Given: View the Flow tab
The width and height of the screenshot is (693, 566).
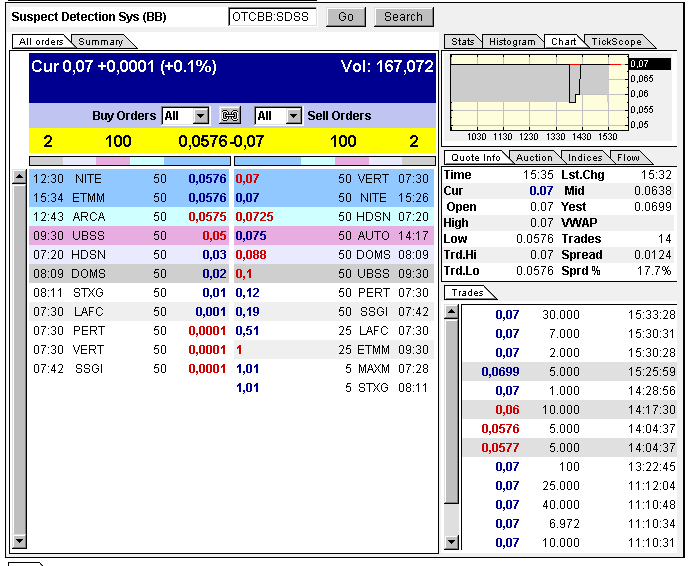Looking at the screenshot, I should (x=628, y=157).
